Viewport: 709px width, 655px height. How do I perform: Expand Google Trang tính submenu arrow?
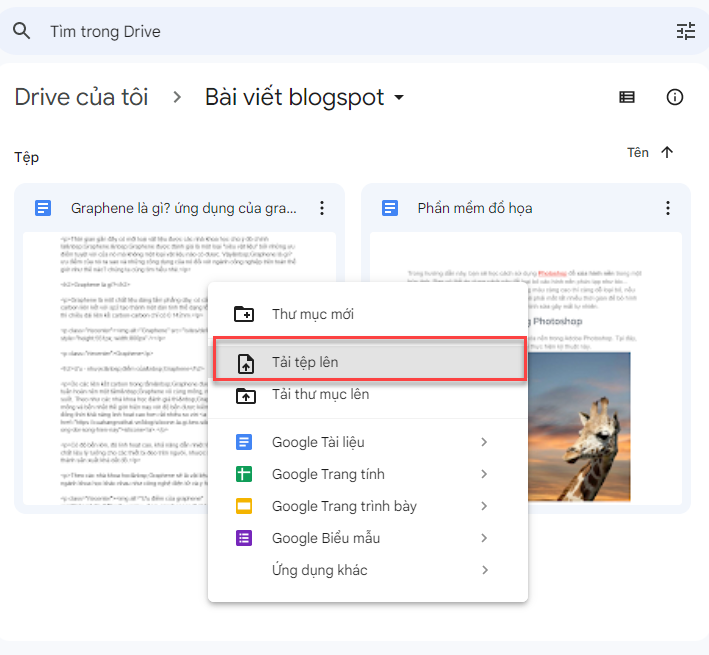(484, 474)
